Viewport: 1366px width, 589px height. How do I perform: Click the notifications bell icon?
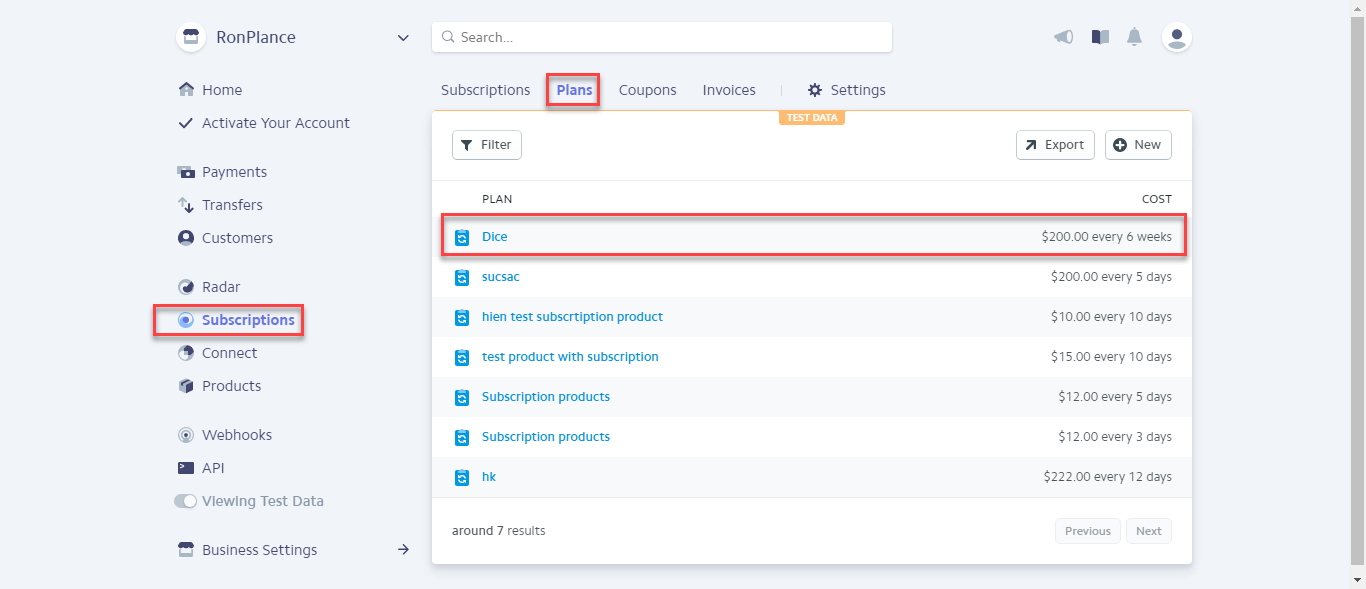(1134, 37)
